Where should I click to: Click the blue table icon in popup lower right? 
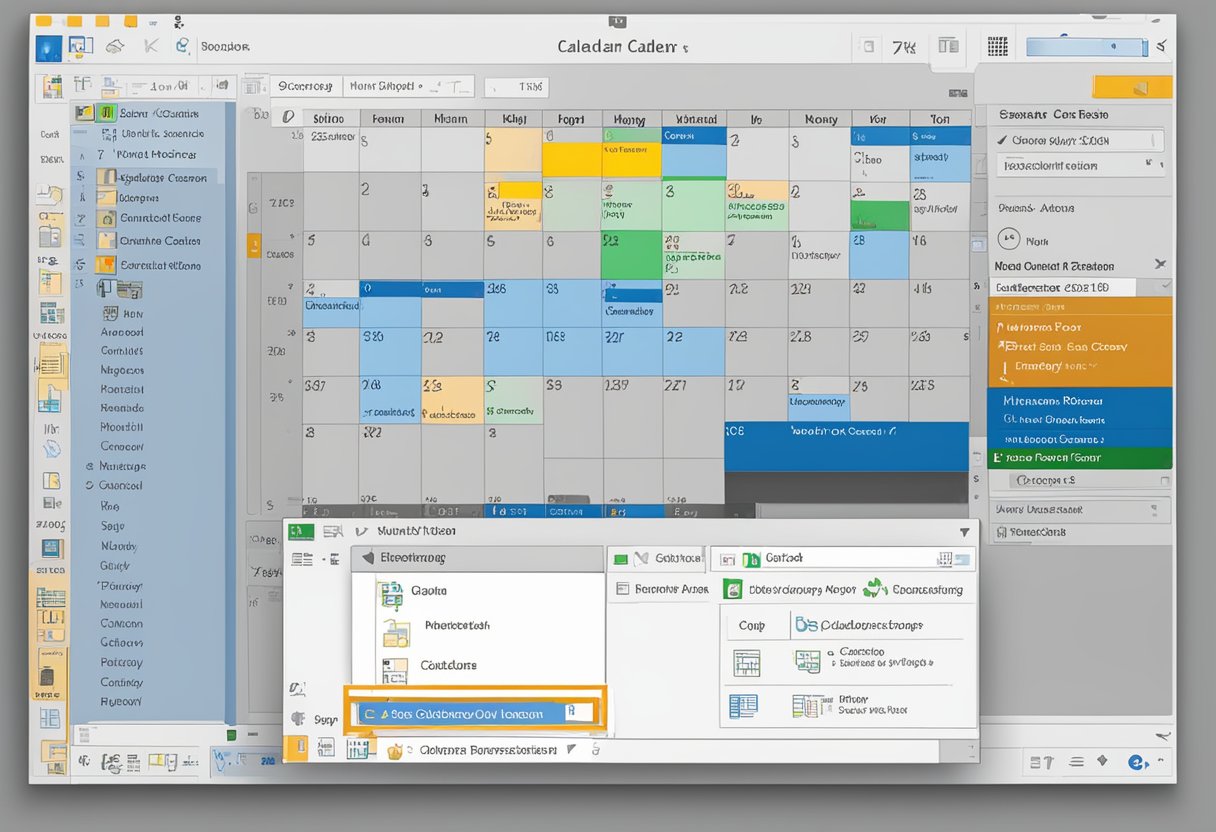pos(743,706)
